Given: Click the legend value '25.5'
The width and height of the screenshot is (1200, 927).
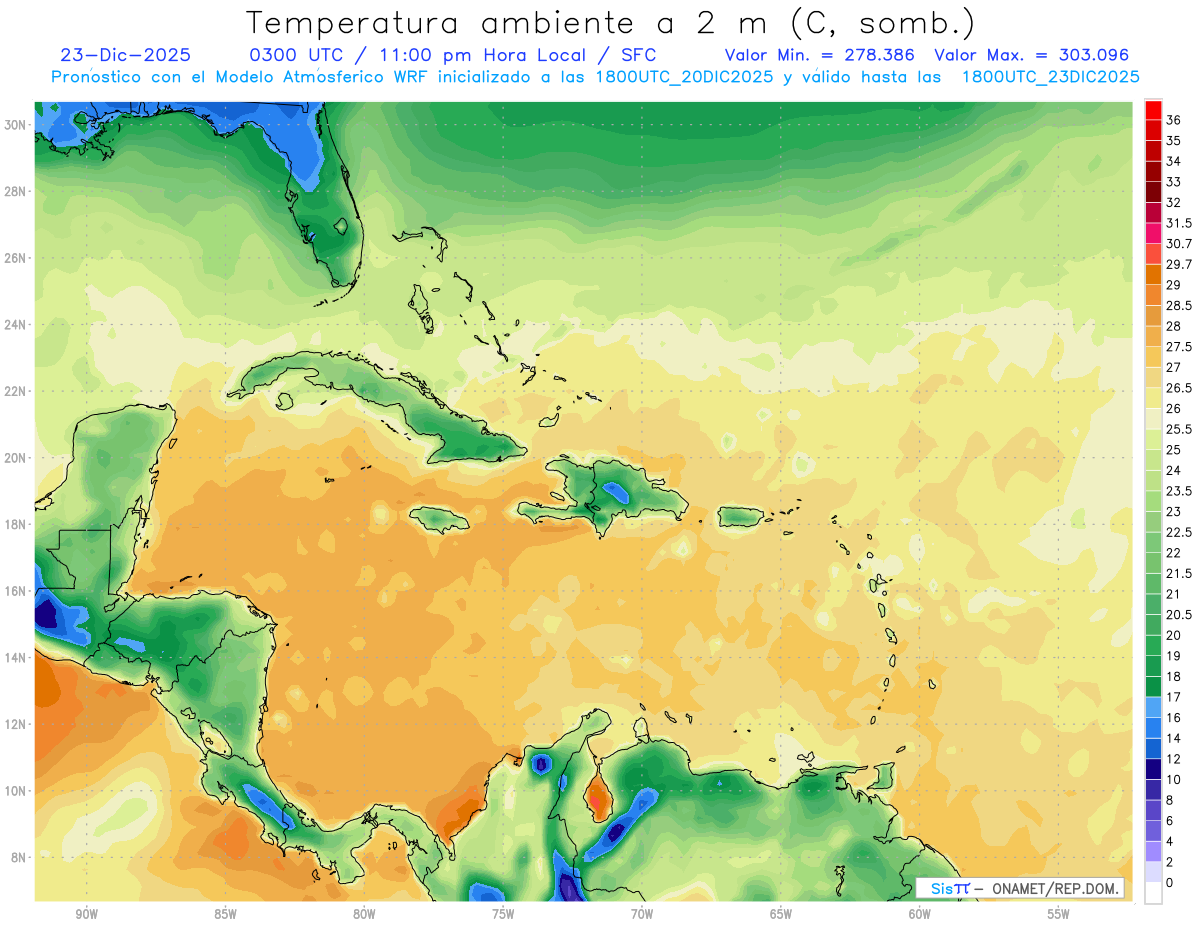Looking at the screenshot, I should (x=1179, y=430).
